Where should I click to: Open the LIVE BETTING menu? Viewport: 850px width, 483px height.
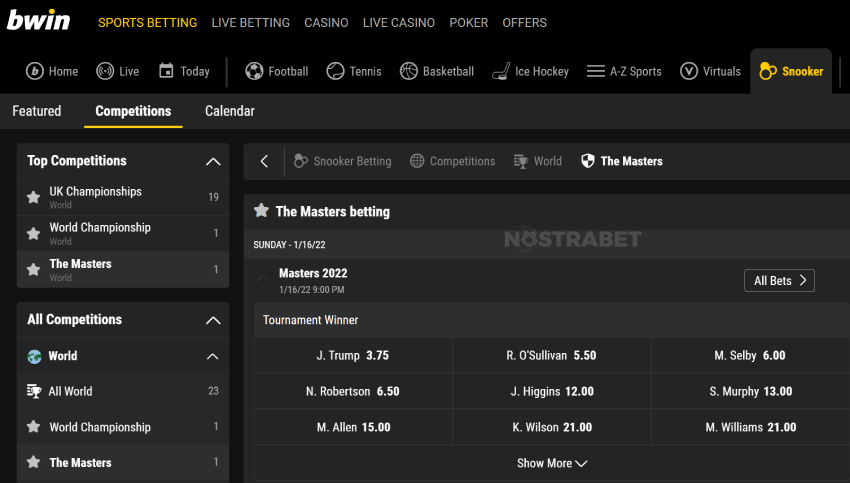pos(250,23)
